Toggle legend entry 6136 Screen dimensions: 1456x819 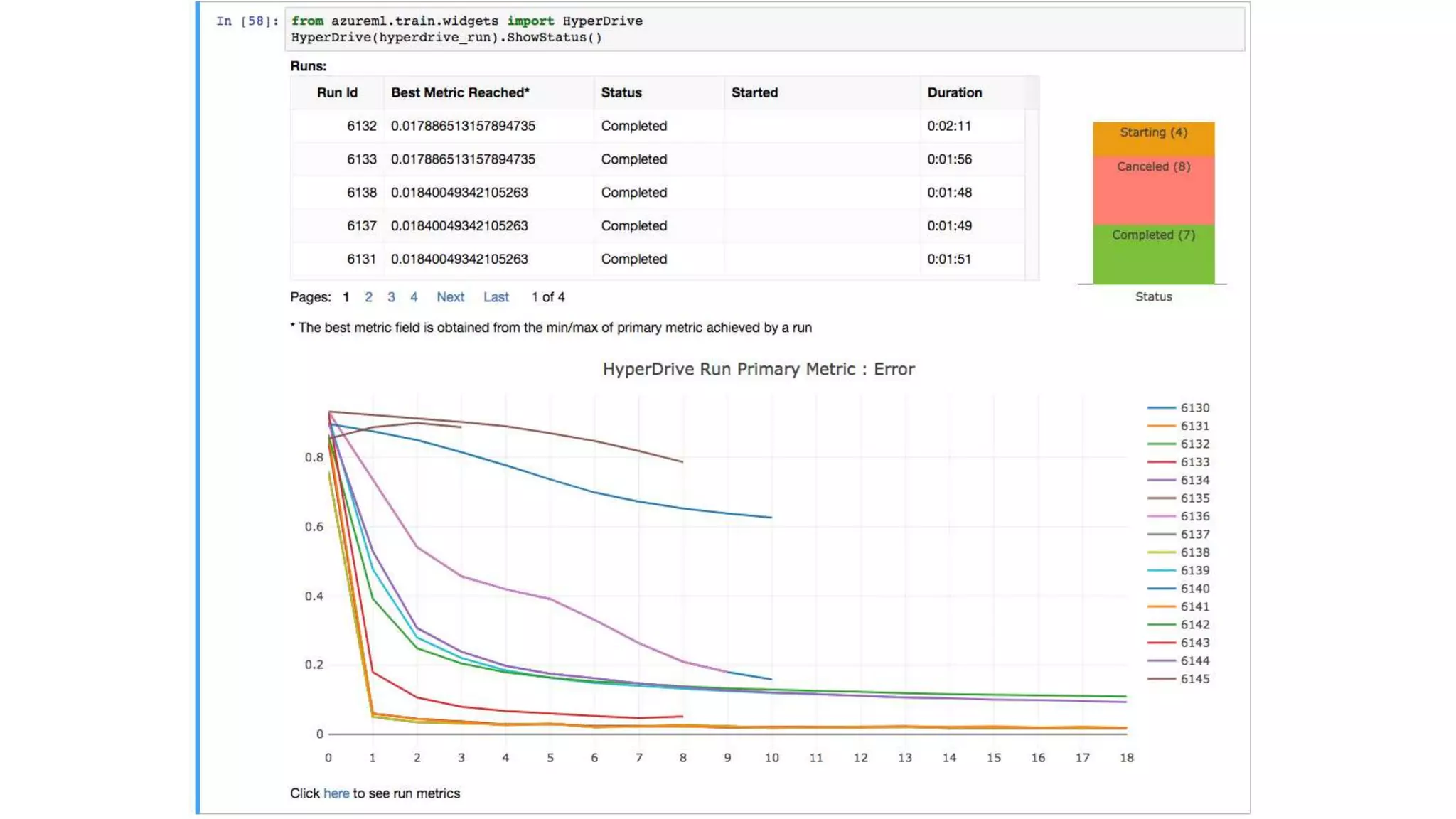point(1178,516)
